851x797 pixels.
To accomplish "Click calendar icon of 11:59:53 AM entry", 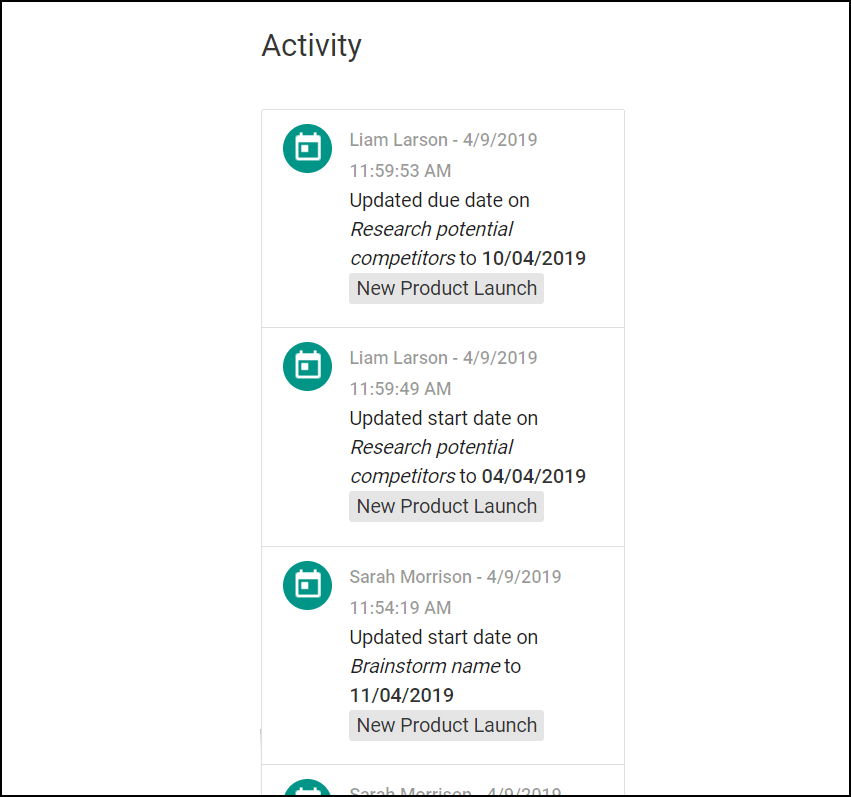I will tap(307, 149).
